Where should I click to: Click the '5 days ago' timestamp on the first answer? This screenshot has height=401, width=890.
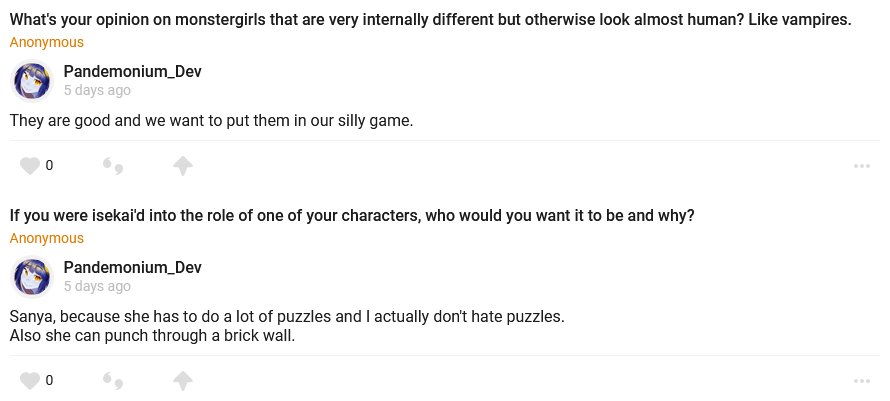point(97,90)
